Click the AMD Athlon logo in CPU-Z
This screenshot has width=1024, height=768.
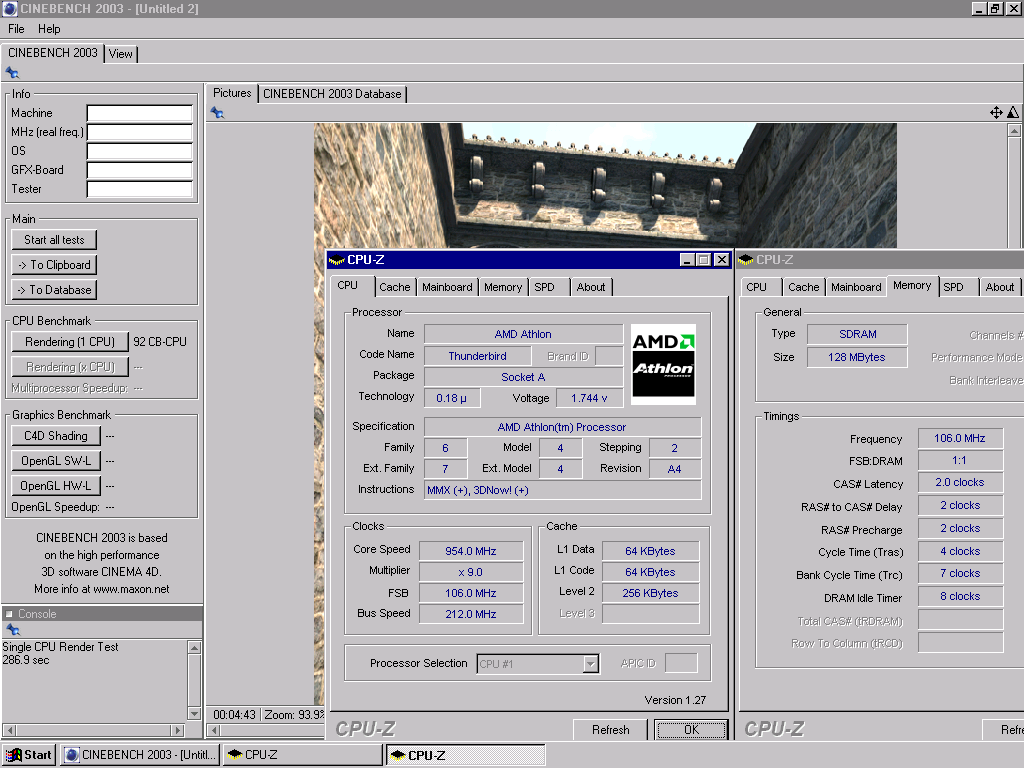pyautogui.click(x=663, y=364)
